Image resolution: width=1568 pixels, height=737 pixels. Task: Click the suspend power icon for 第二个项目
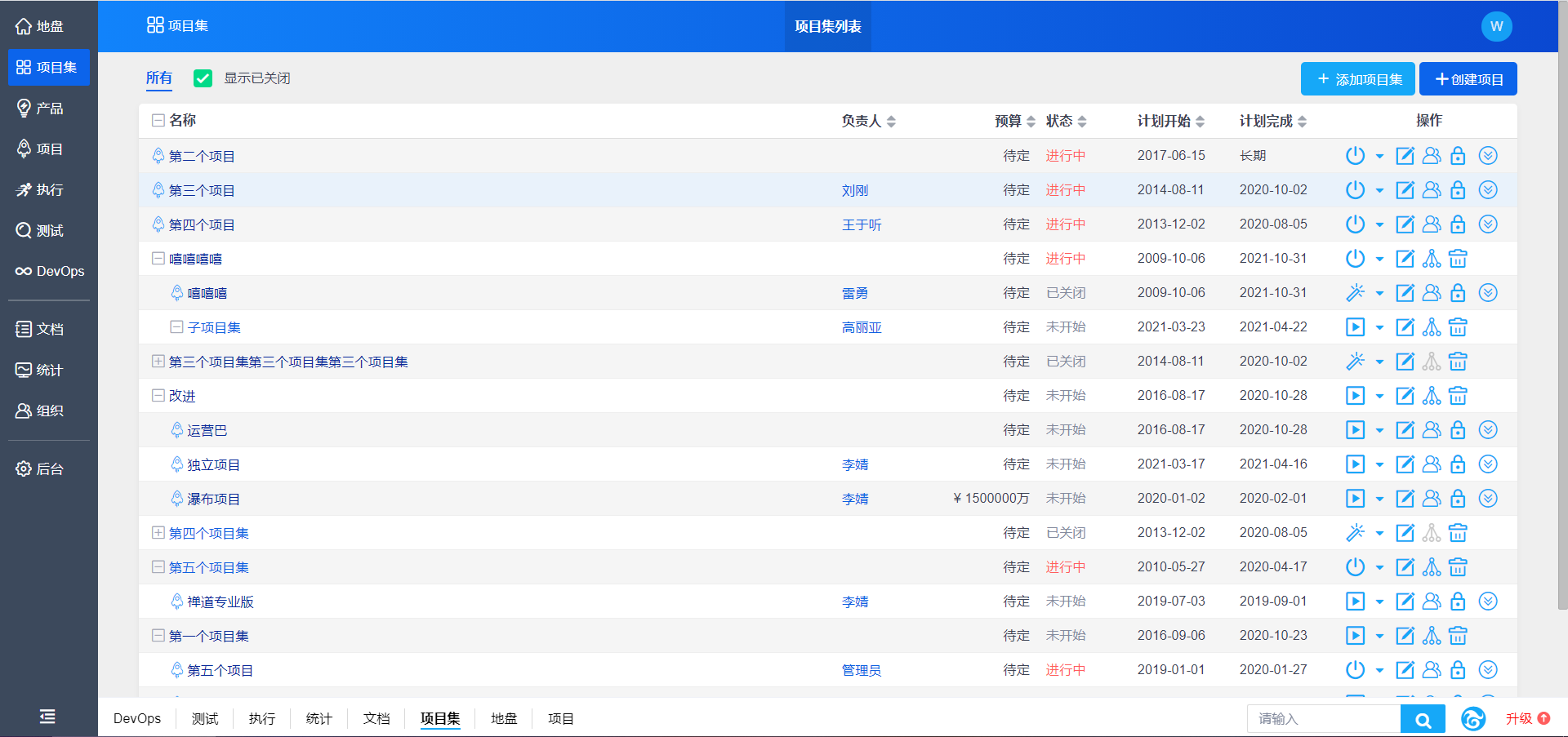tap(1355, 155)
